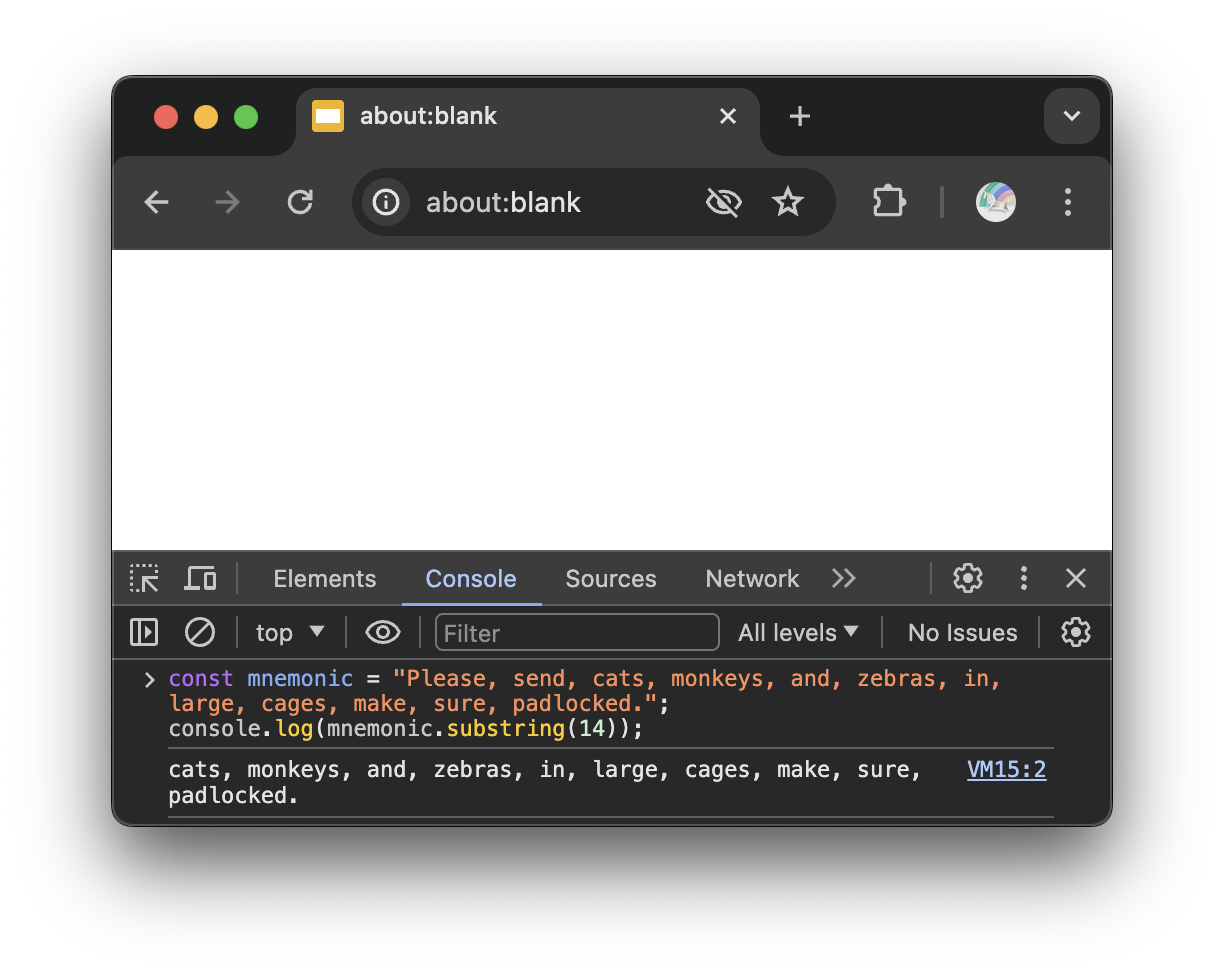The height and width of the screenshot is (974, 1224).
Task: Open the Extensions puzzle piece menu
Action: coord(889,203)
